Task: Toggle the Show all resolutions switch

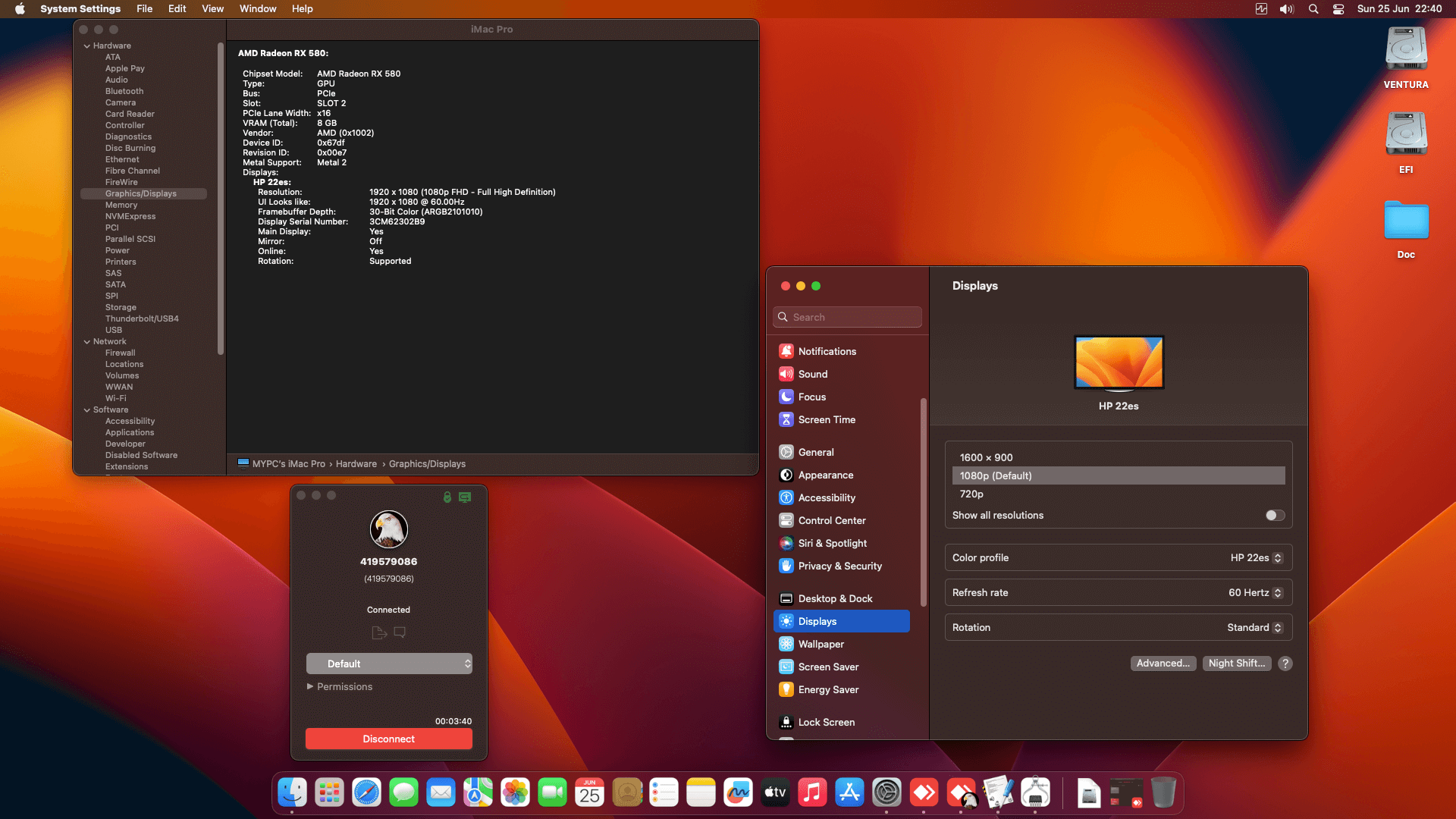Action: tap(1275, 516)
